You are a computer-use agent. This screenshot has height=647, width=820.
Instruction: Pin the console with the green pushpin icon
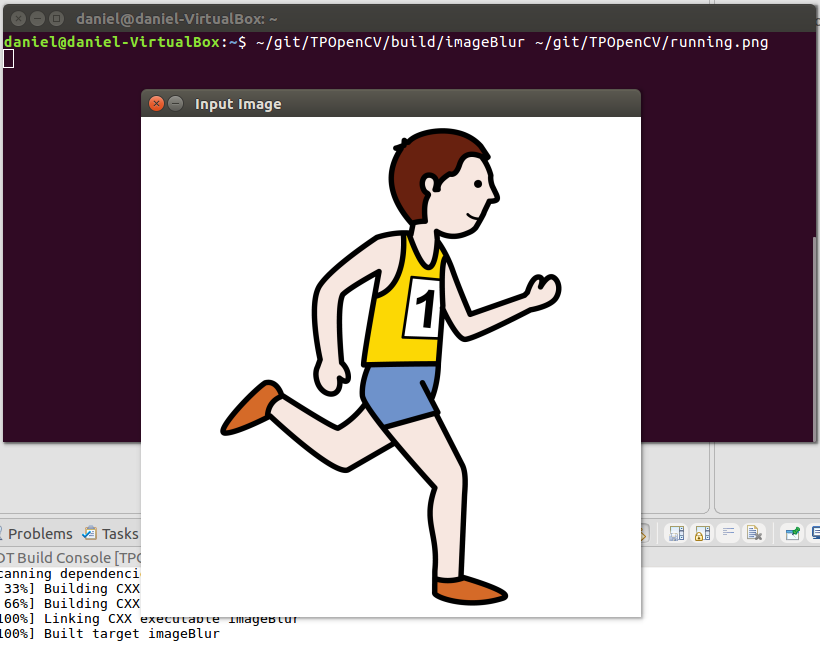coord(792,533)
